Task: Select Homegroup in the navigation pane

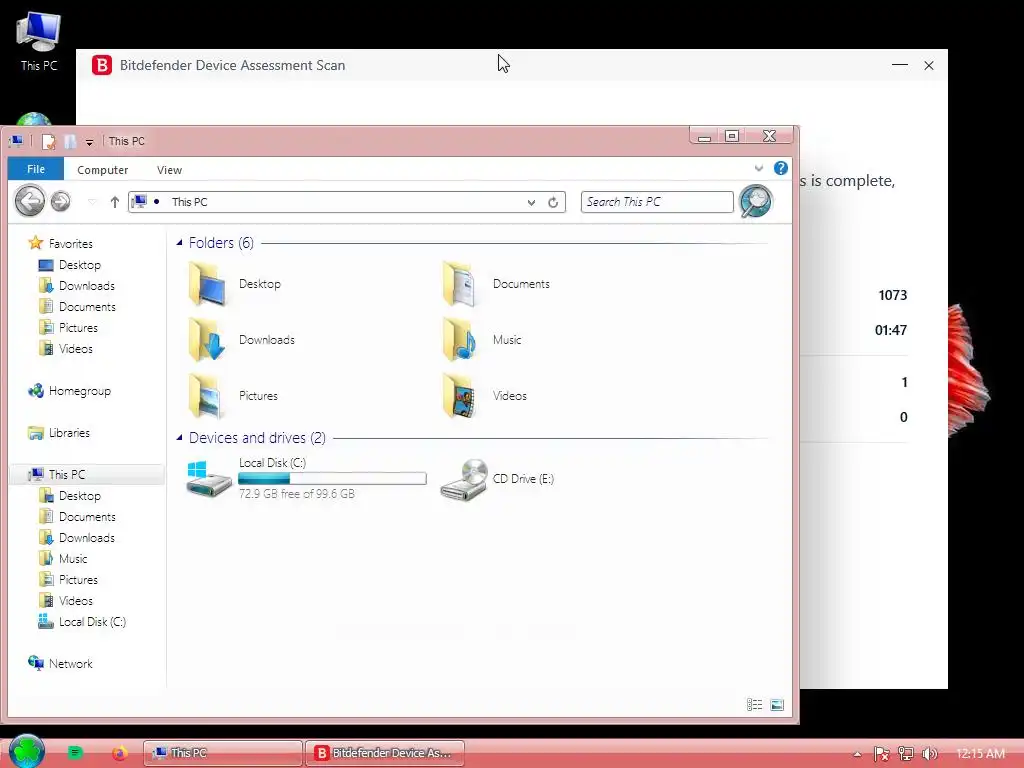Action: pyautogui.click(x=80, y=391)
